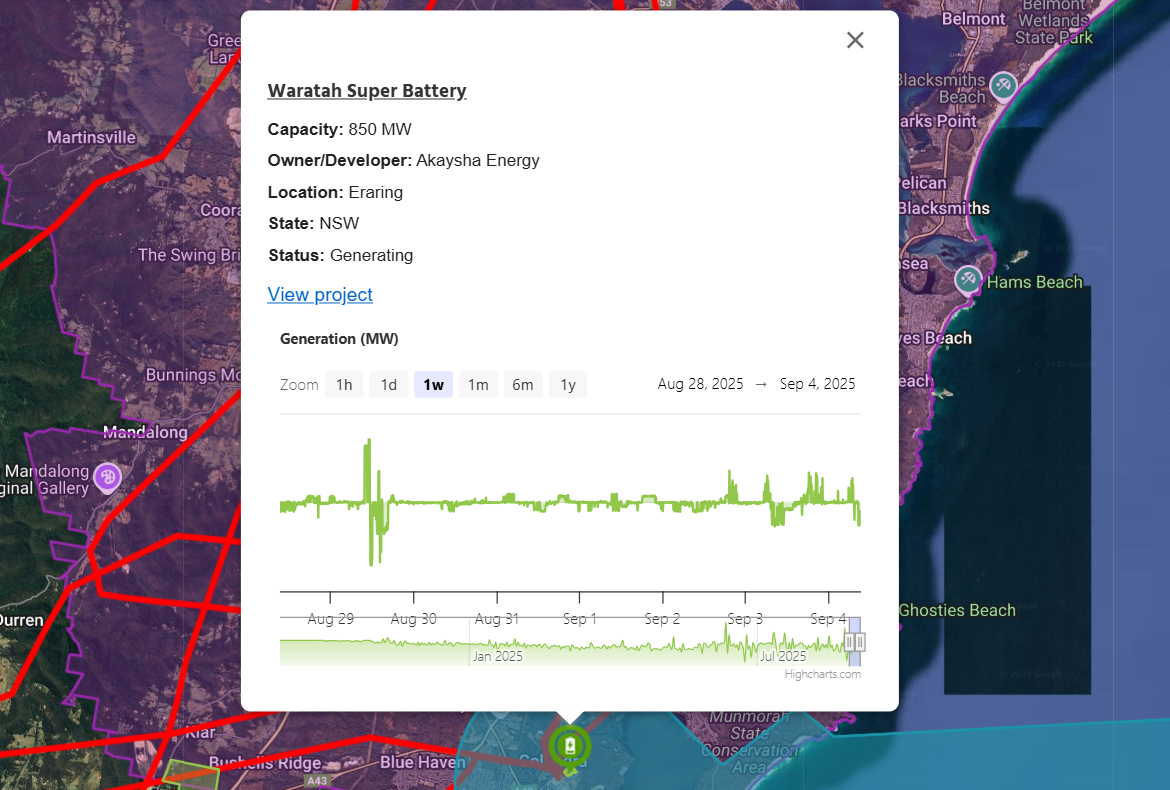
Task: Open the Highcharts.com credit link
Action: (x=822, y=674)
